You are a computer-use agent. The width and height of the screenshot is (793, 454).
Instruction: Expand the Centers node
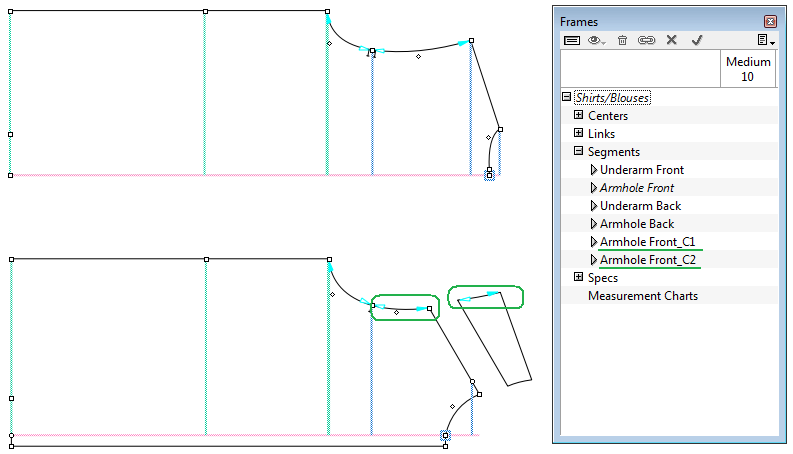click(x=578, y=116)
